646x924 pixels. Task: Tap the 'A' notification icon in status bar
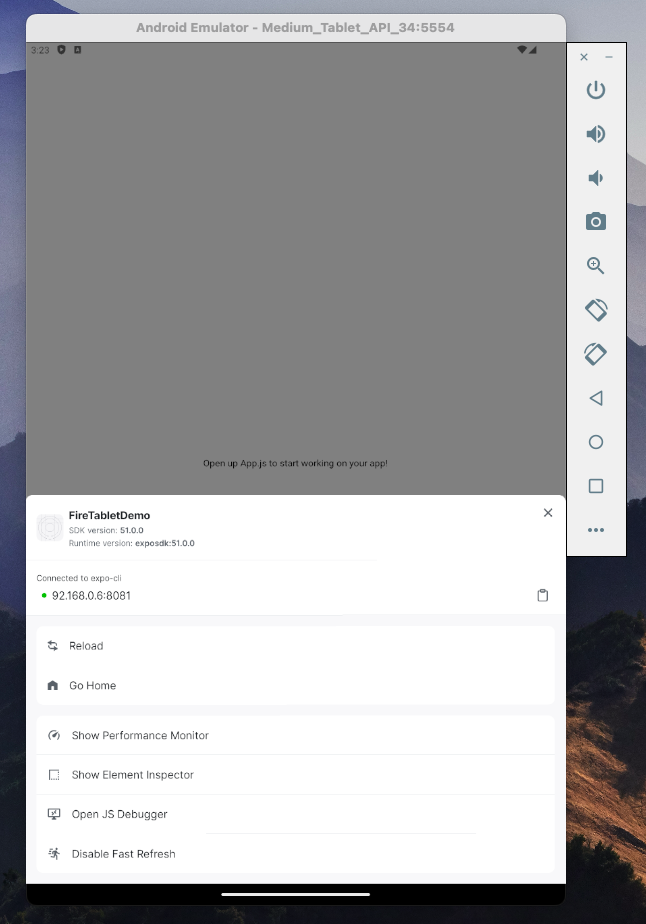[x=77, y=50]
